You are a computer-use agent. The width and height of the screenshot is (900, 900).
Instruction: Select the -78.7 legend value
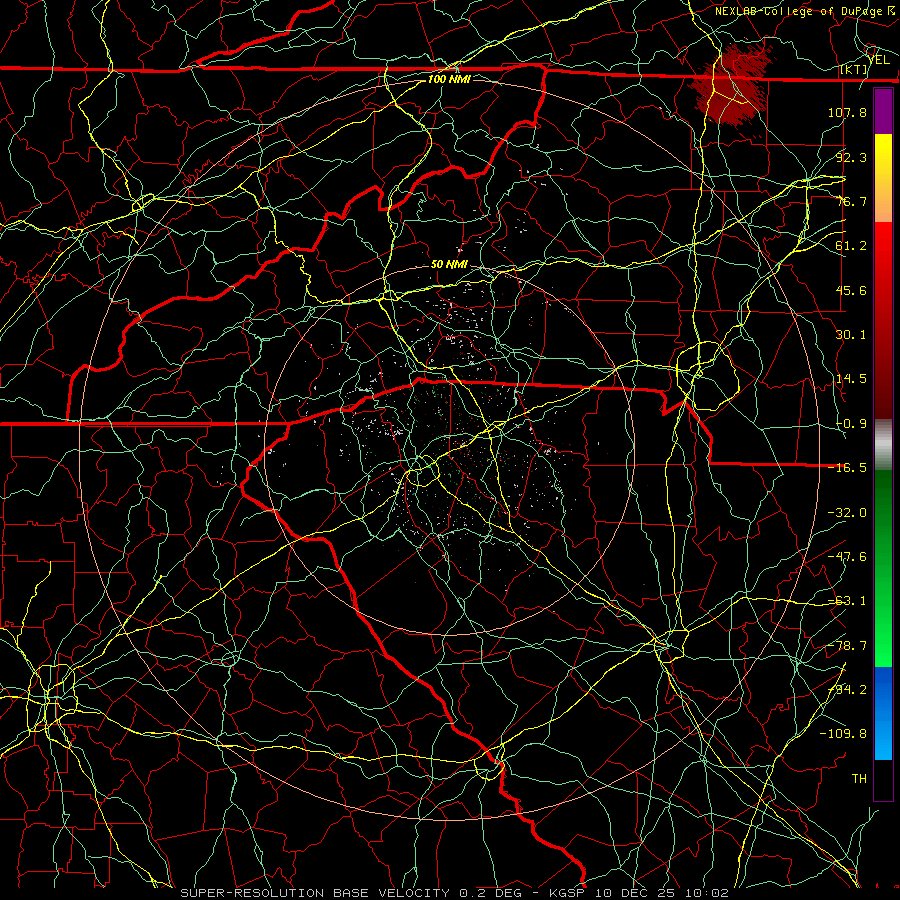point(847,646)
